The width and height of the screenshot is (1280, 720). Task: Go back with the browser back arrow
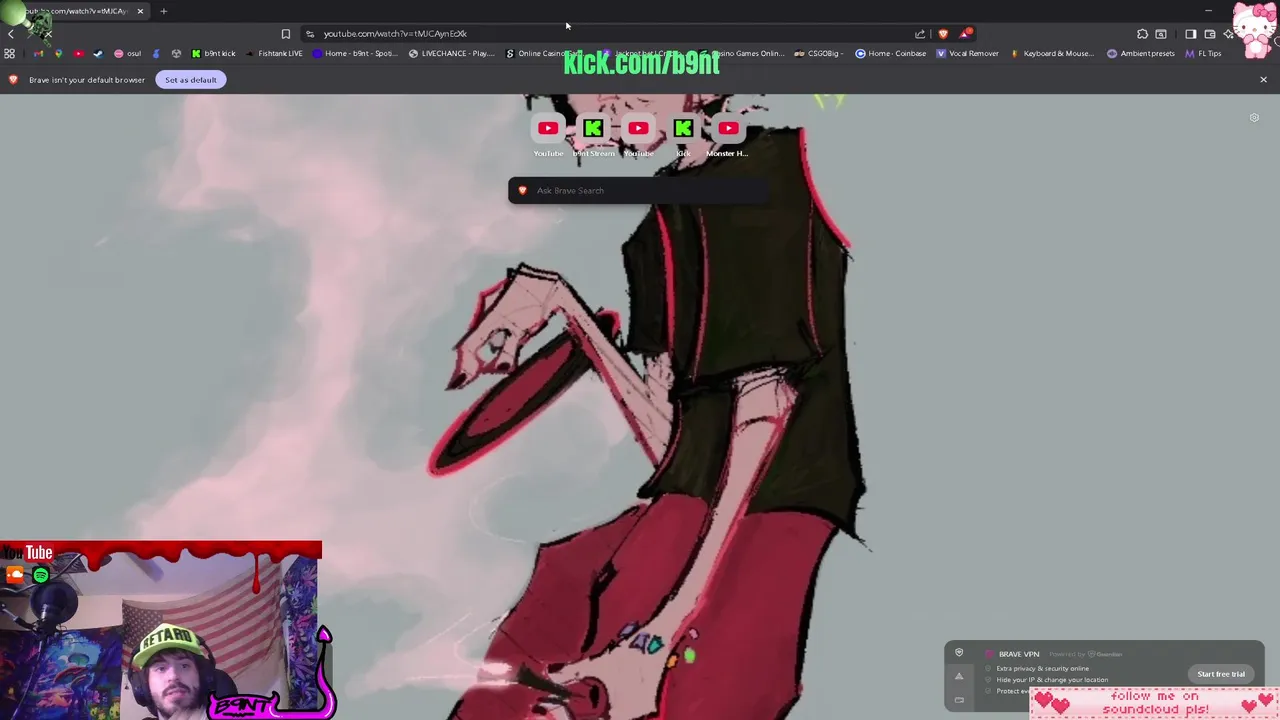point(10,34)
